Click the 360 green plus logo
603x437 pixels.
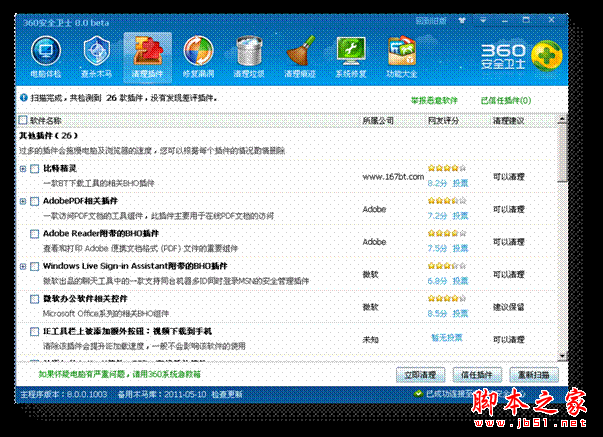pyautogui.click(x=546, y=56)
